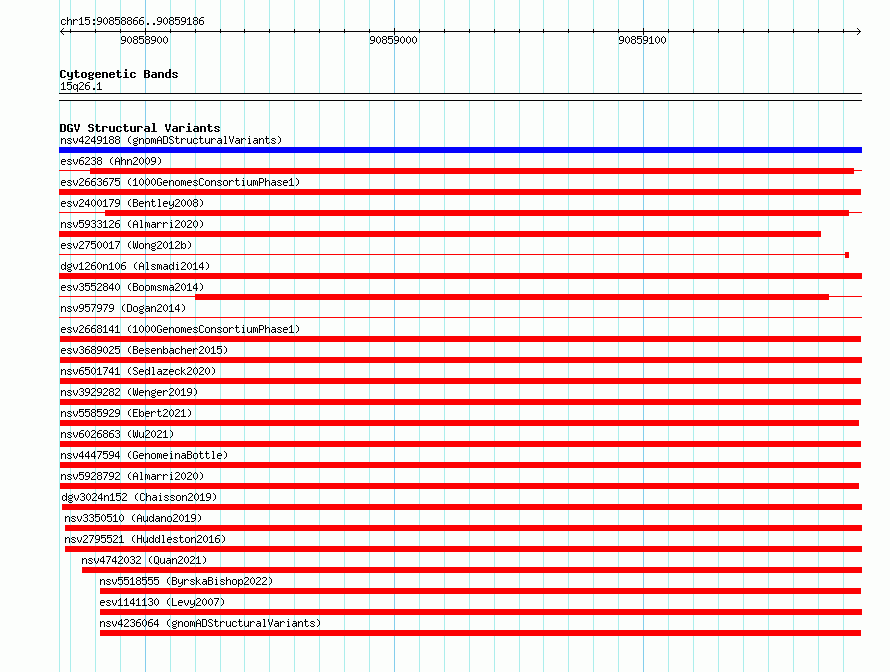The image size is (890, 672).
Task: Open esv2400179 (Bentley2008) variant label
Action: pos(132,203)
